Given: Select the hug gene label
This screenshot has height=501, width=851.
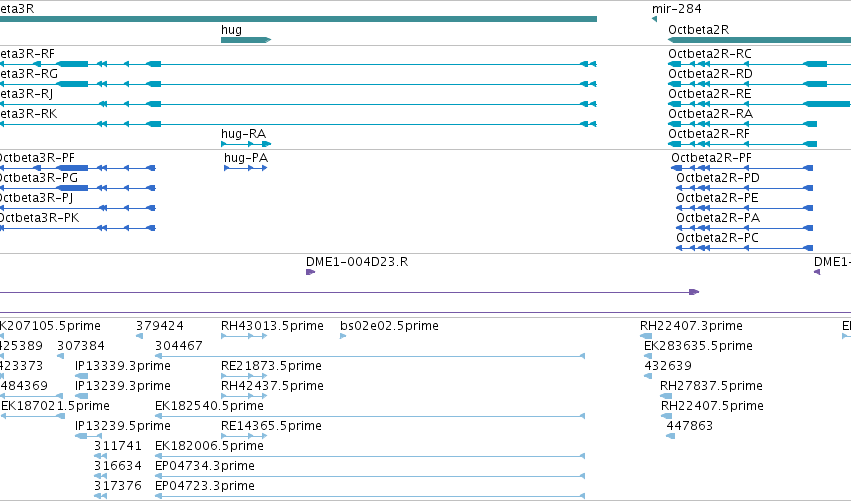Looking at the screenshot, I should click(231, 30).
